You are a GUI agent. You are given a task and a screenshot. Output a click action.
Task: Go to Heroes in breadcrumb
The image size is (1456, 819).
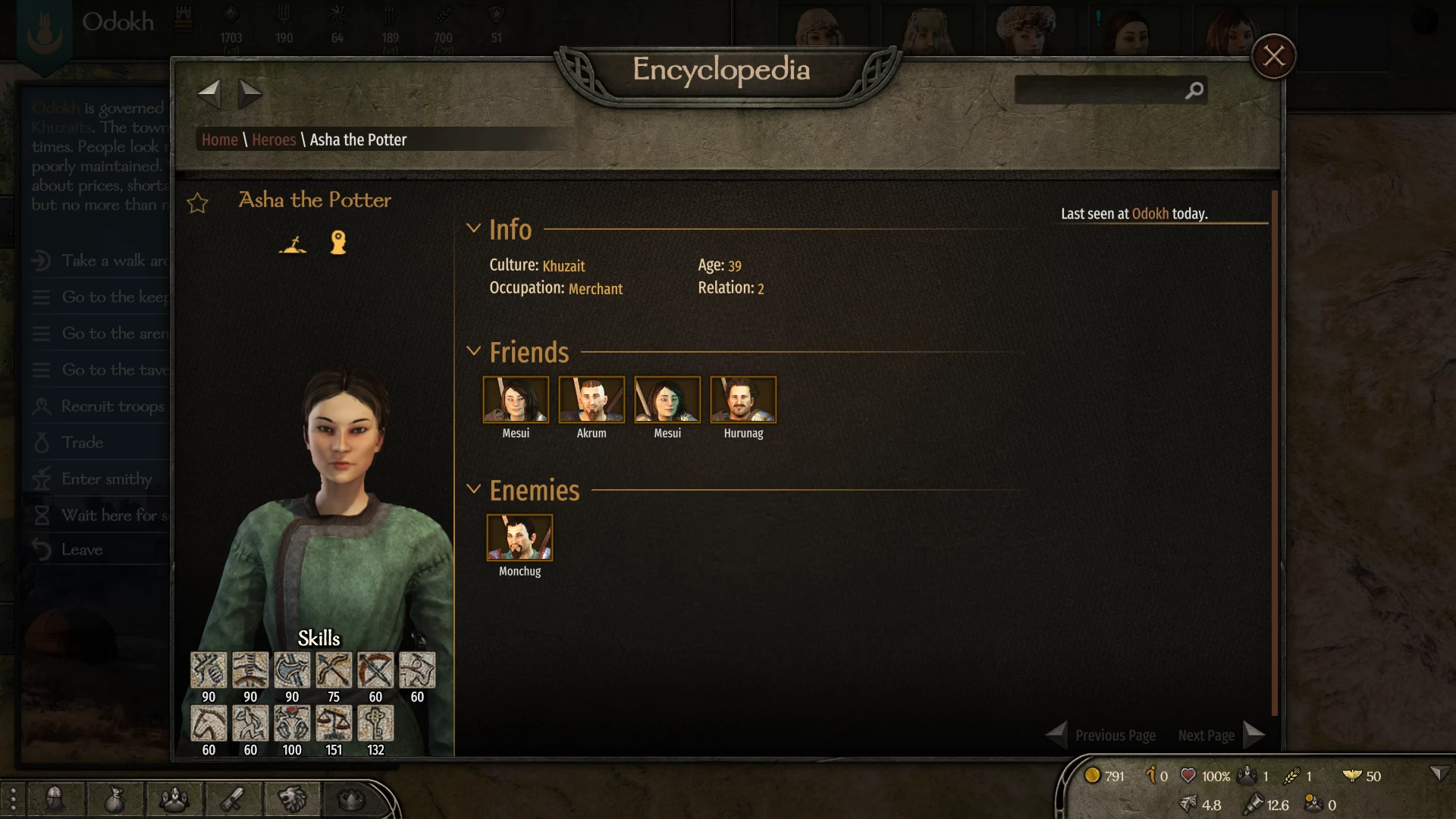(x=274, y=140)
